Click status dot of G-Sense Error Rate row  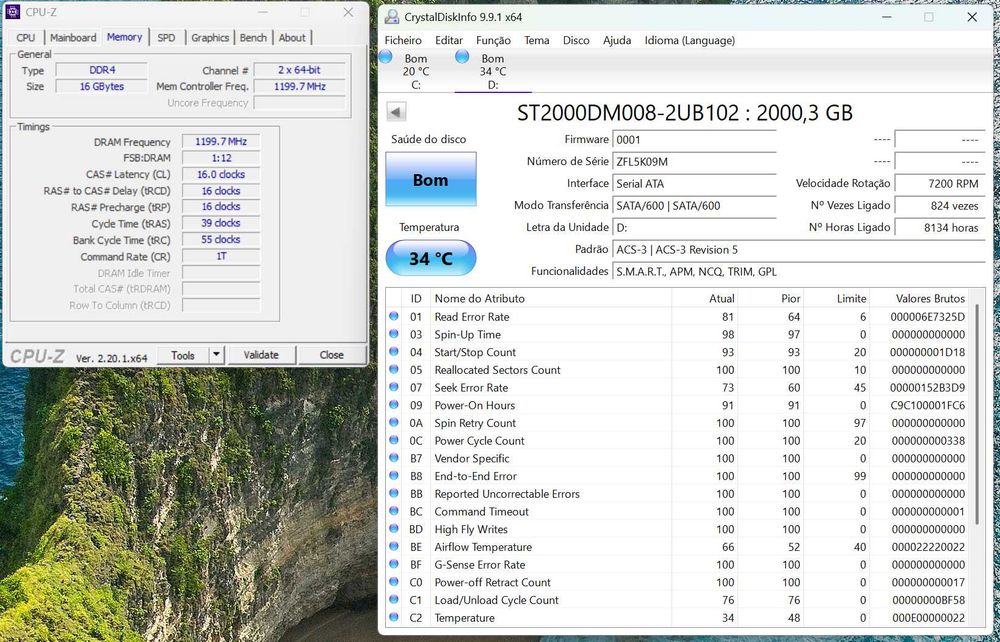[393, 564]
